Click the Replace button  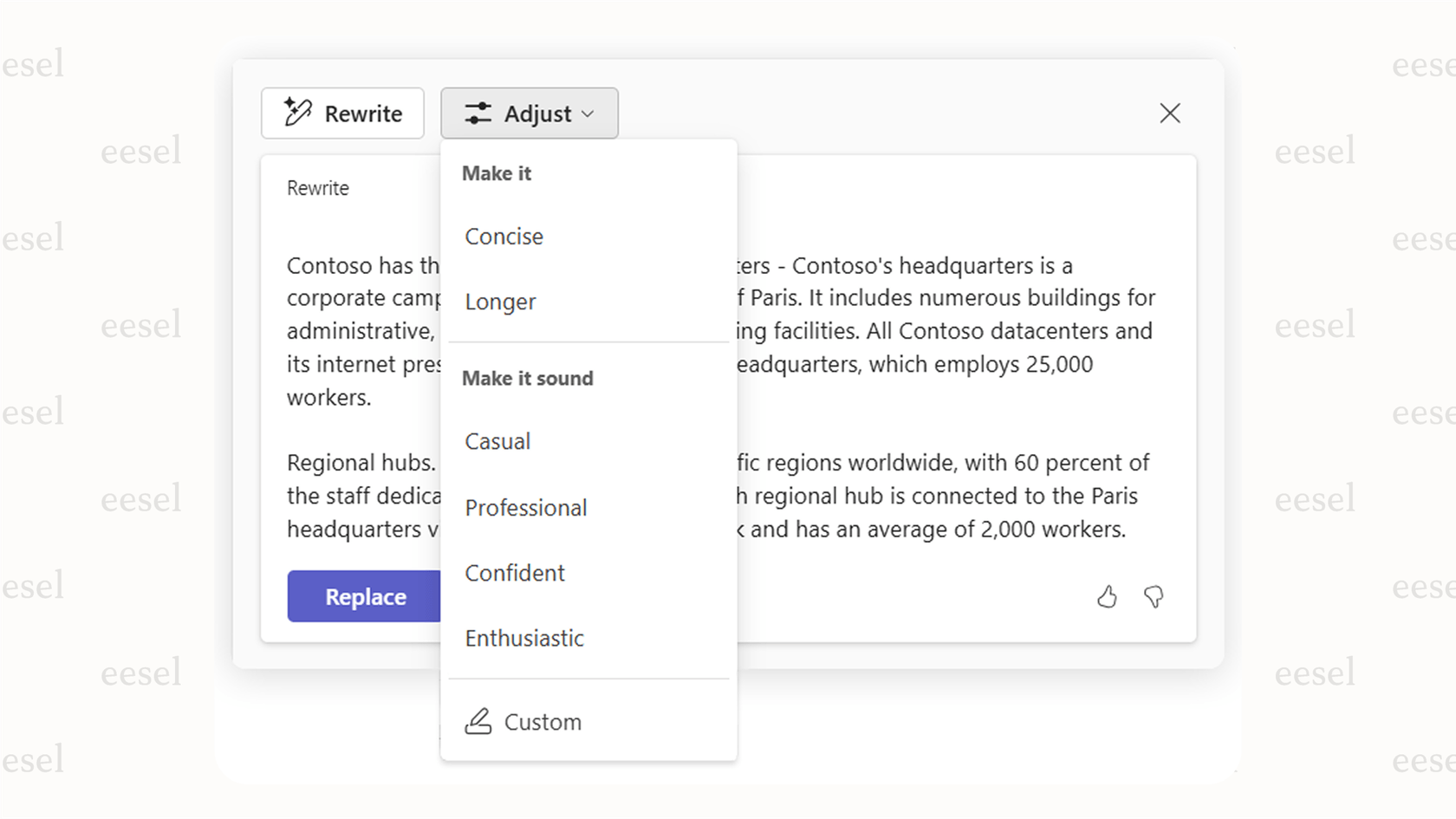(x=365, y=596)
